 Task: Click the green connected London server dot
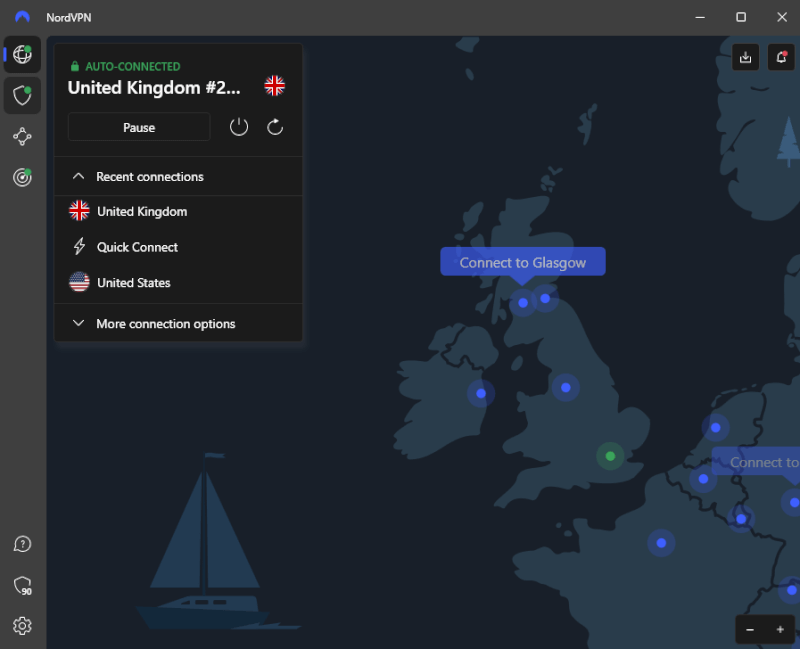click(x=610, y=456)
